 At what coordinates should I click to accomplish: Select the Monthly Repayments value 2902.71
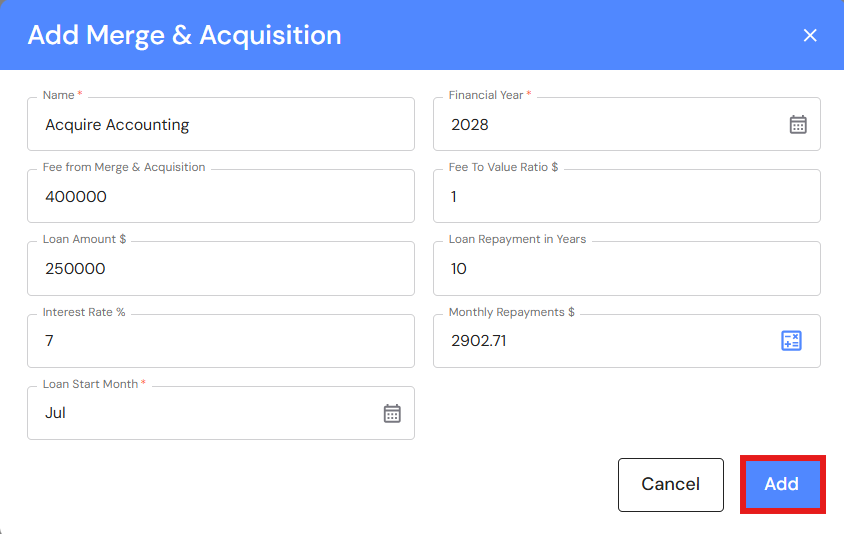click(479, 341)
